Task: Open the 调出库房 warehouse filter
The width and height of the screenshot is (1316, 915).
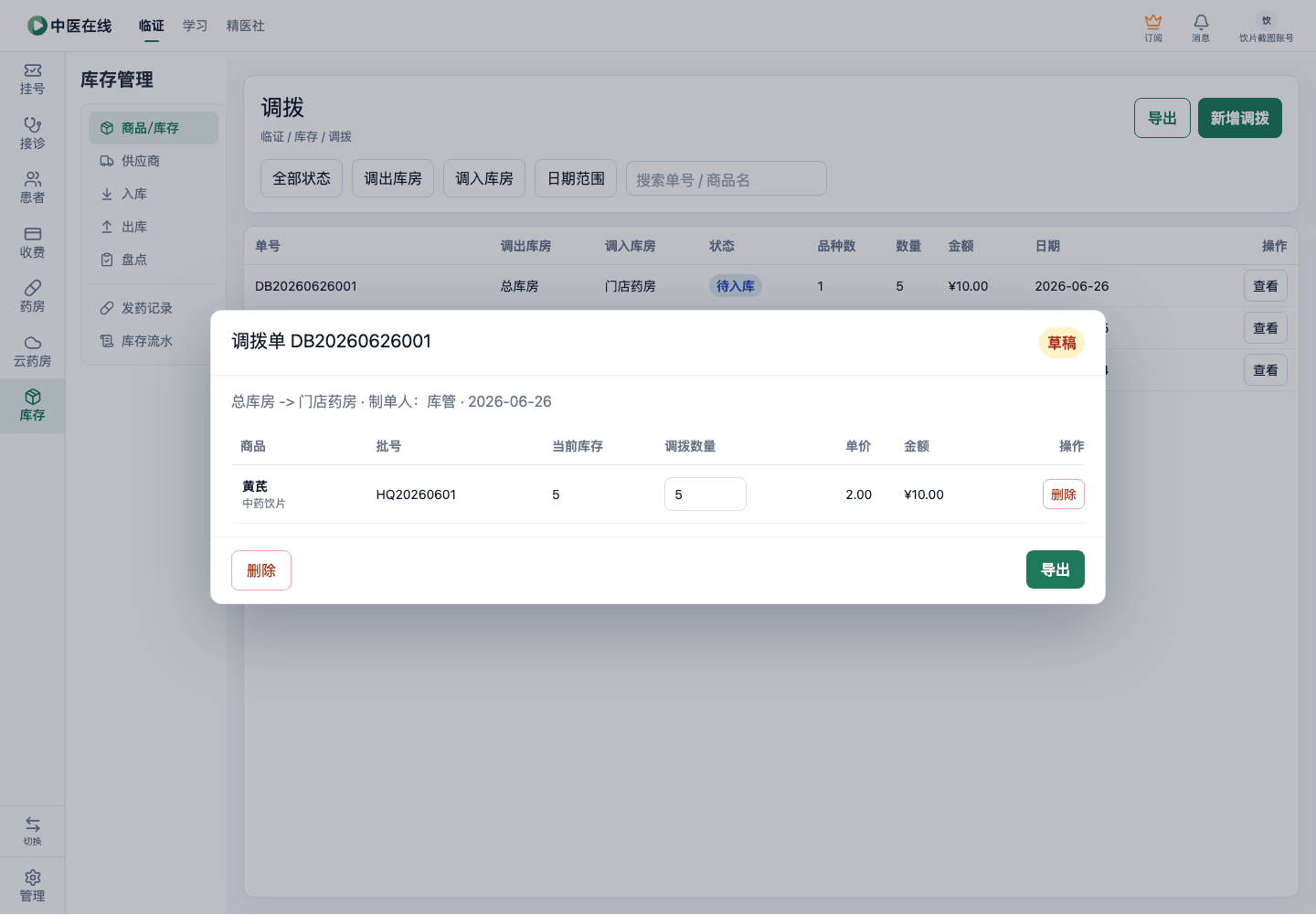Action: [393, 178]
